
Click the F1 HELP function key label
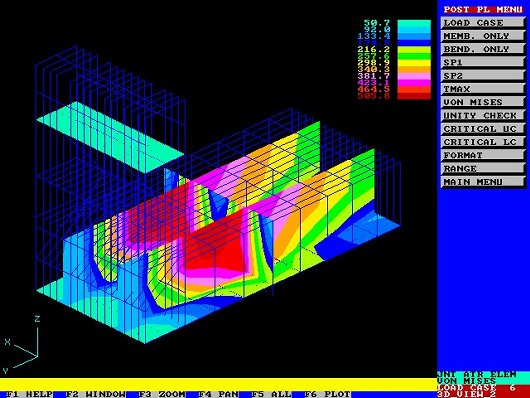tap(29, 394)
